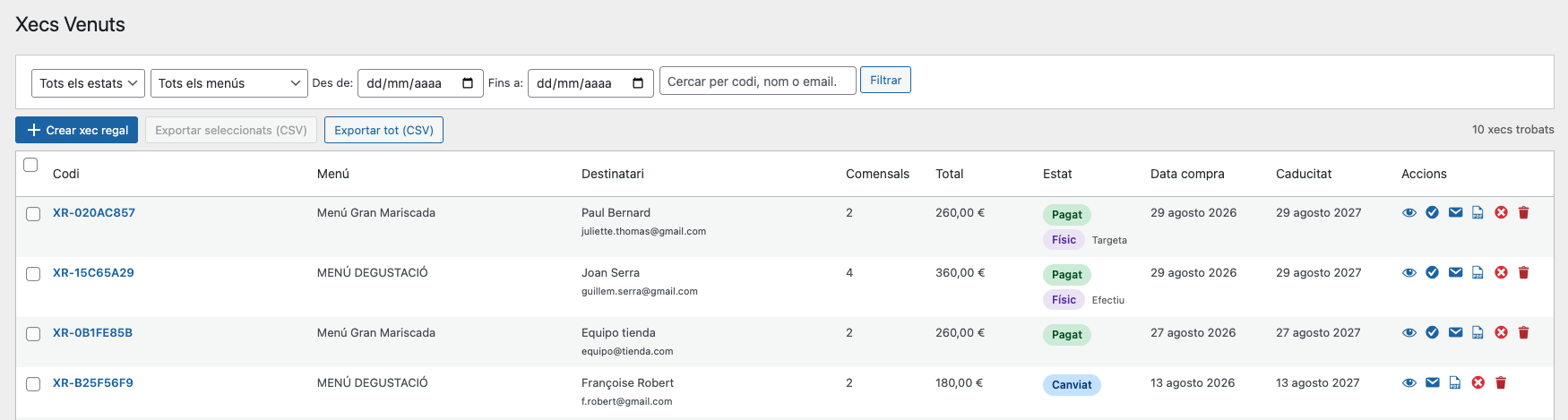Delete voucher XR-0B1FE85B with trash icon
This screenshot has width=1568, height=420.
point(1523,332)
